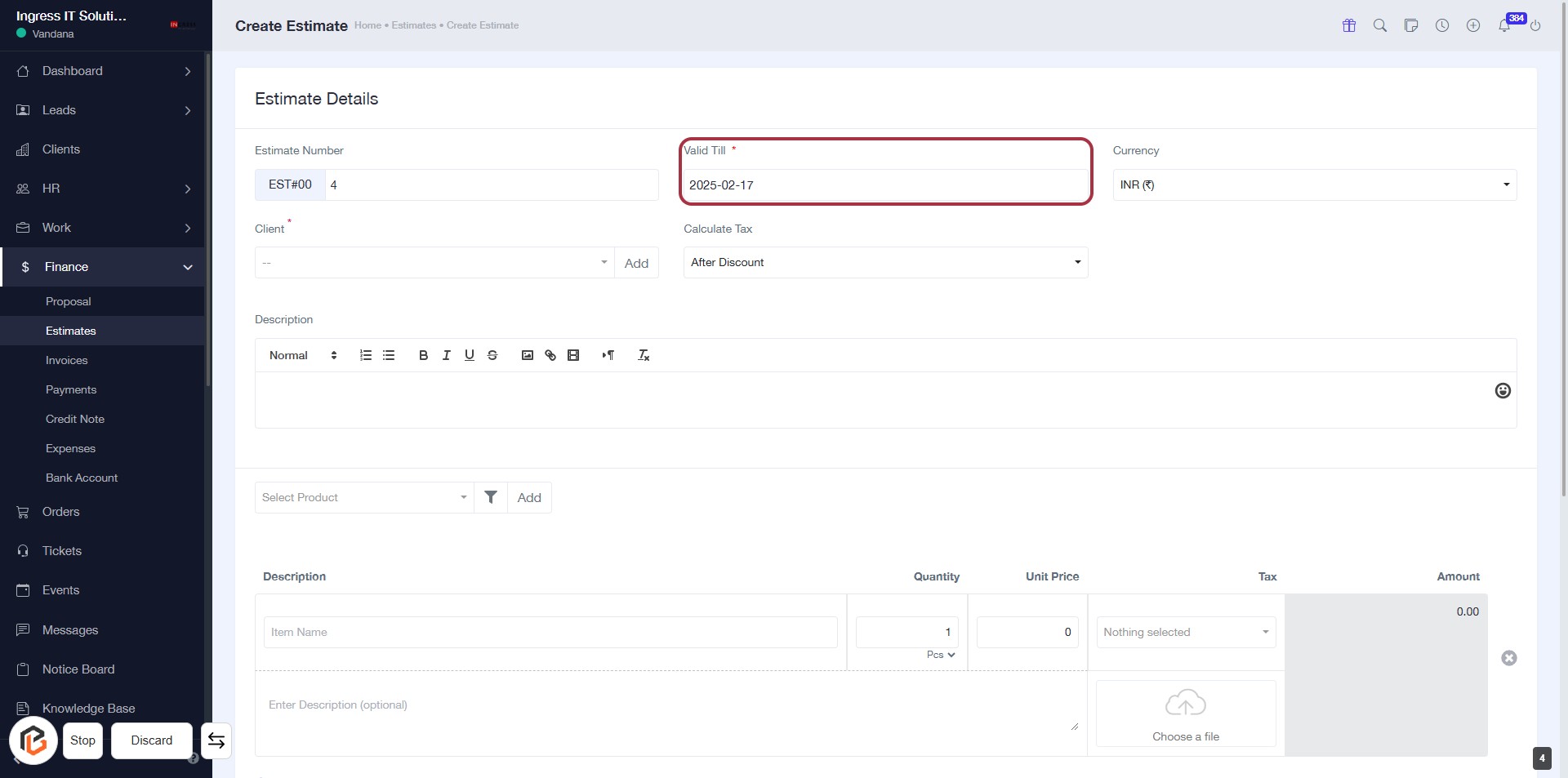The image size is (1568, 778).
Task: Toggle bold formatting in the editor
Action: tap(423, 355)
